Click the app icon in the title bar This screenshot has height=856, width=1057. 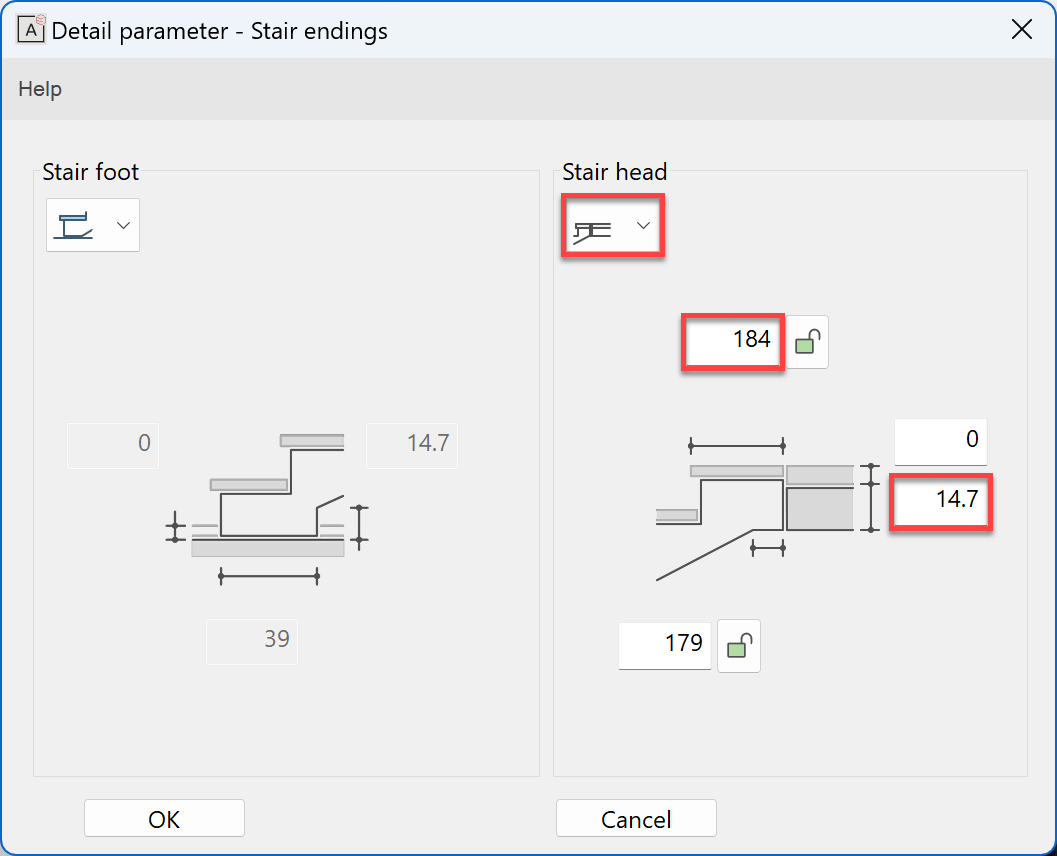click(x=32, y=29)
